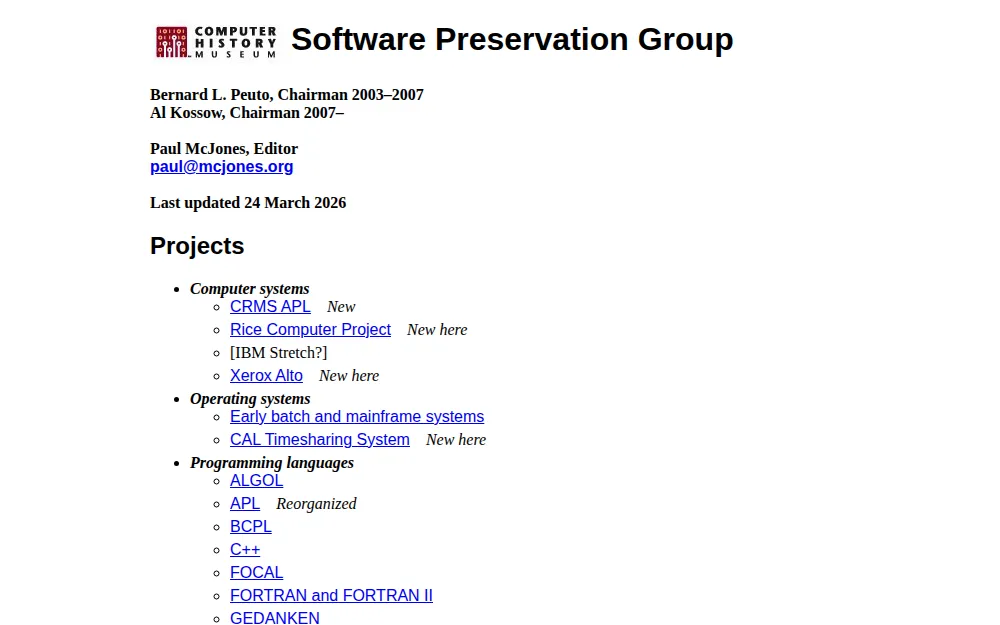Screen dimensions: 1000x625
Task: Open Early batch and mainframe systems link
Action: pos(357,416)
